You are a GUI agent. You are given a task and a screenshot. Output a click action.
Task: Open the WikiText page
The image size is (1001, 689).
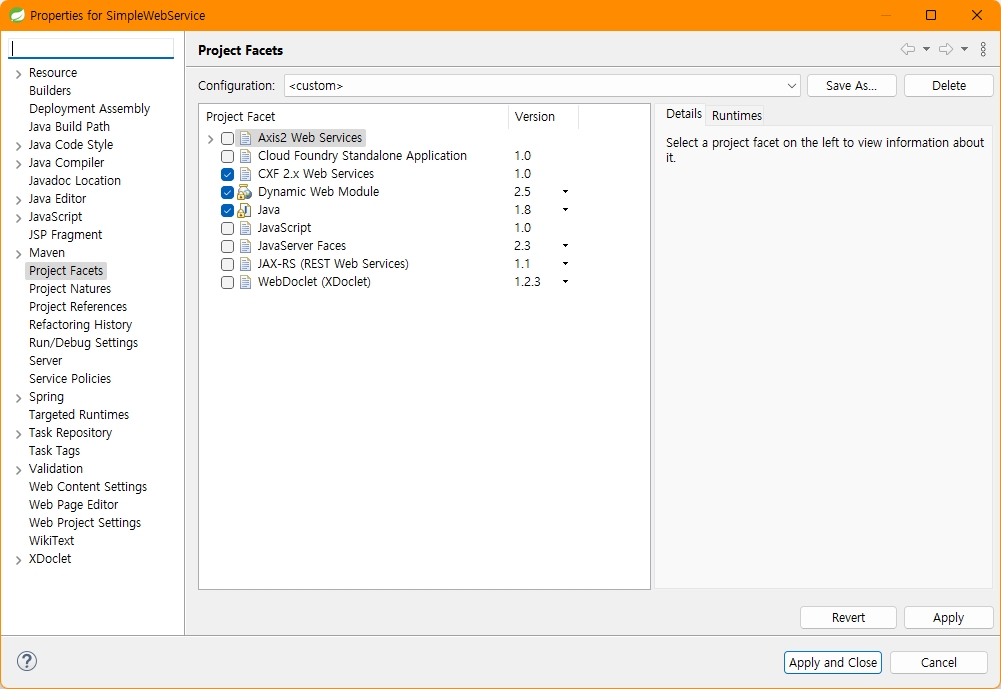click(51, 540)
